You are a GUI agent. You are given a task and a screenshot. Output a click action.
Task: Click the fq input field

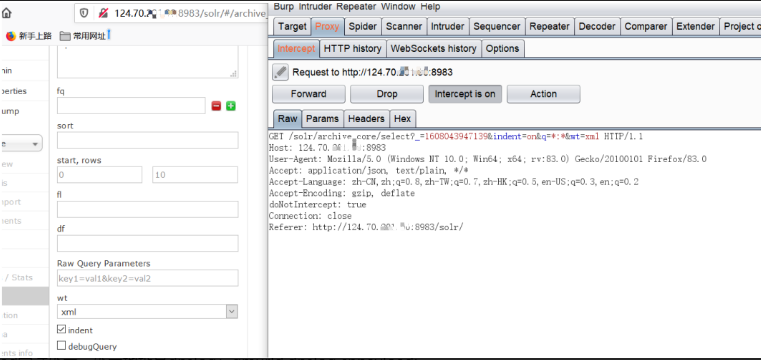131,106
